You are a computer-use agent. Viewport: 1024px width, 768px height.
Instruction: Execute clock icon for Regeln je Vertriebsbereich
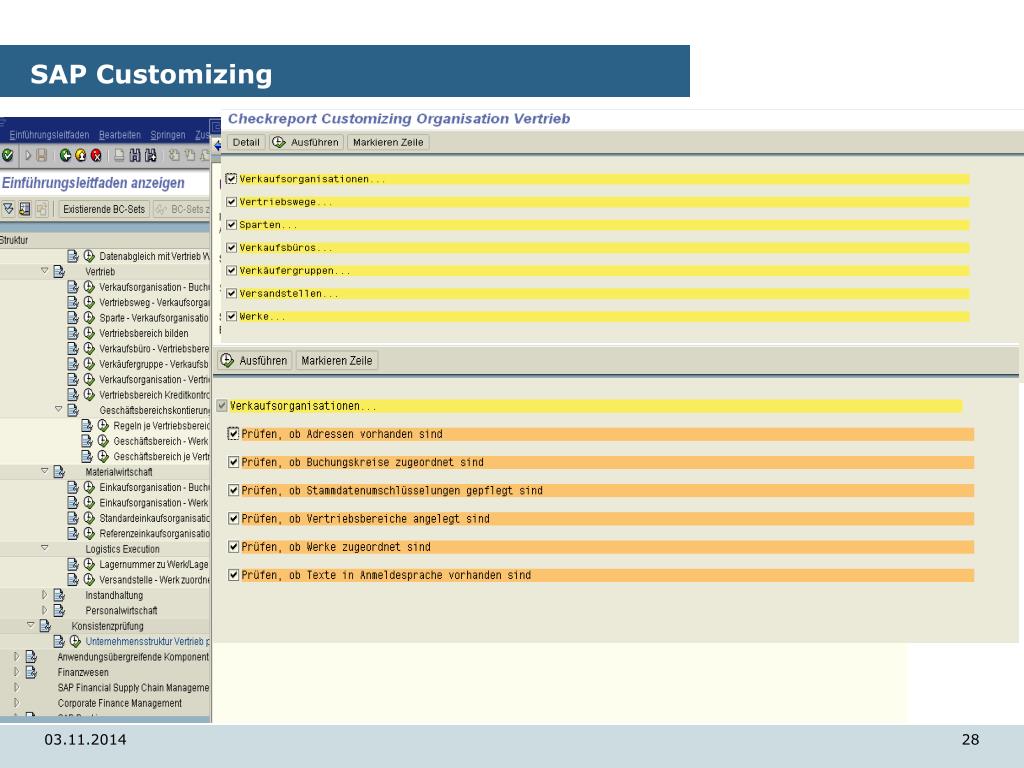pyautogui.click(x=103, y=425)
